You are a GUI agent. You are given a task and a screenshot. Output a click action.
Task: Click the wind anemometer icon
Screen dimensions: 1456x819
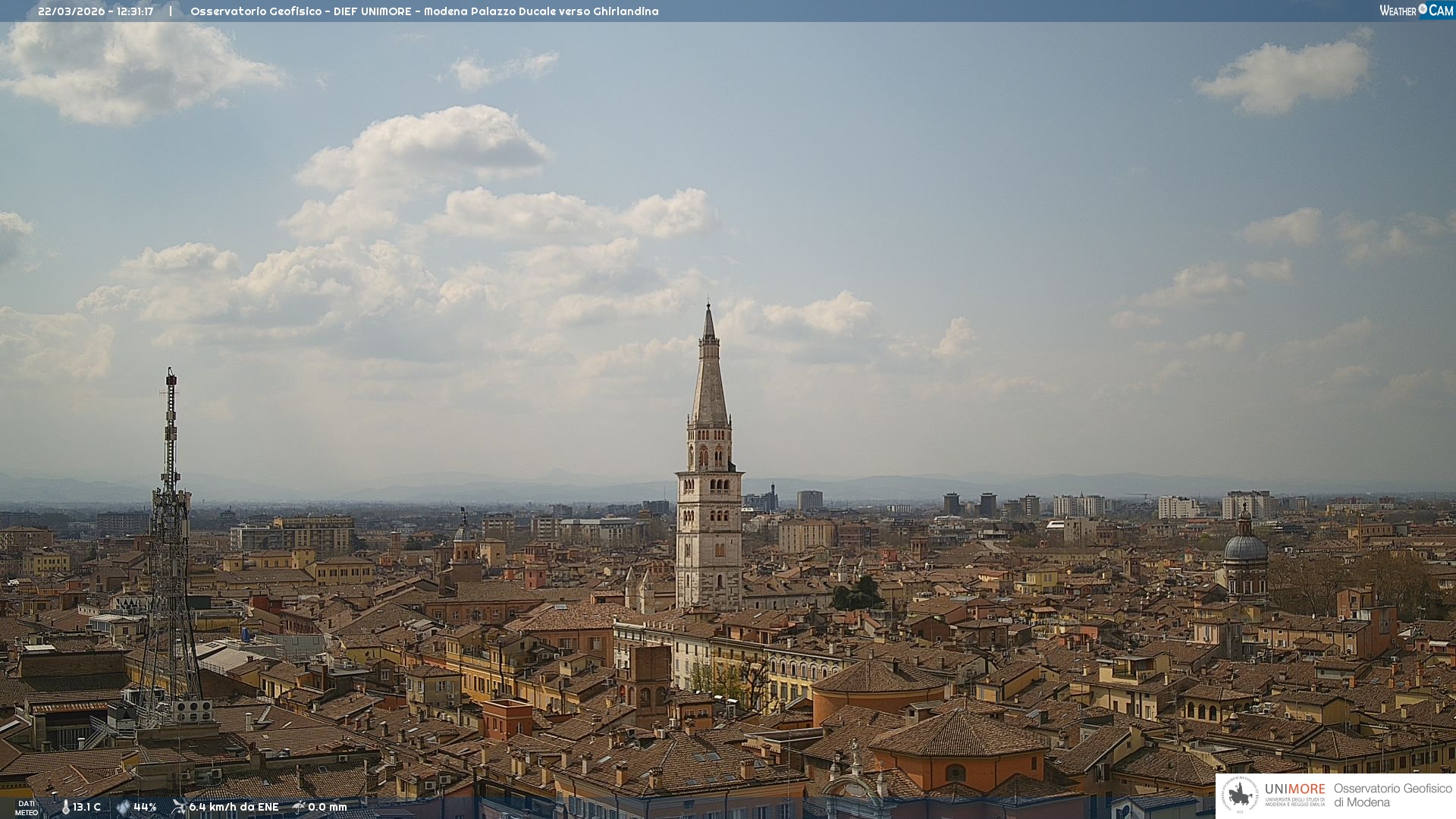(x=179, y=807)
